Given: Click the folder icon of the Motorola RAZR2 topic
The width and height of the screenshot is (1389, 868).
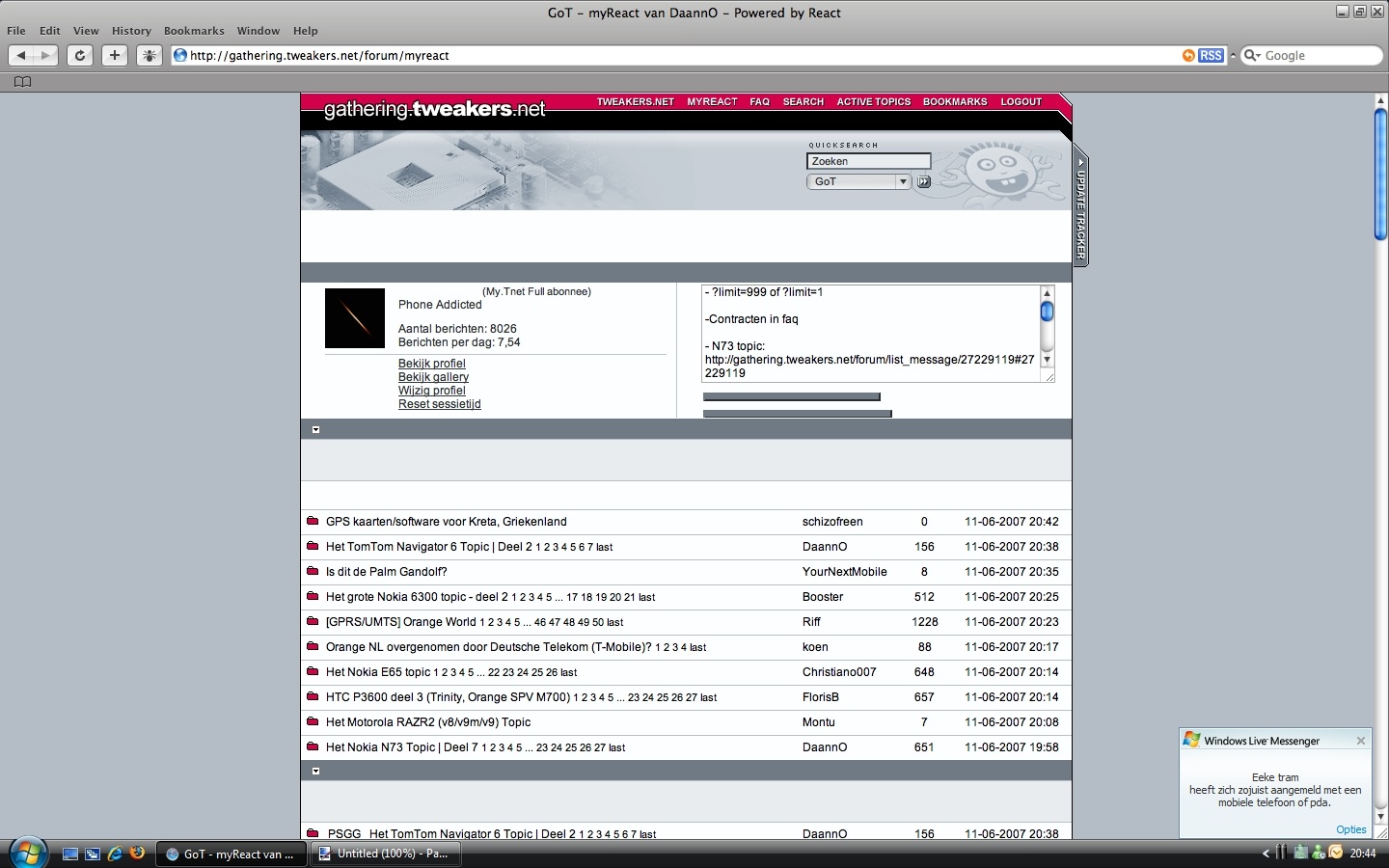Looking at the screenshot, I should click(313, 721).
